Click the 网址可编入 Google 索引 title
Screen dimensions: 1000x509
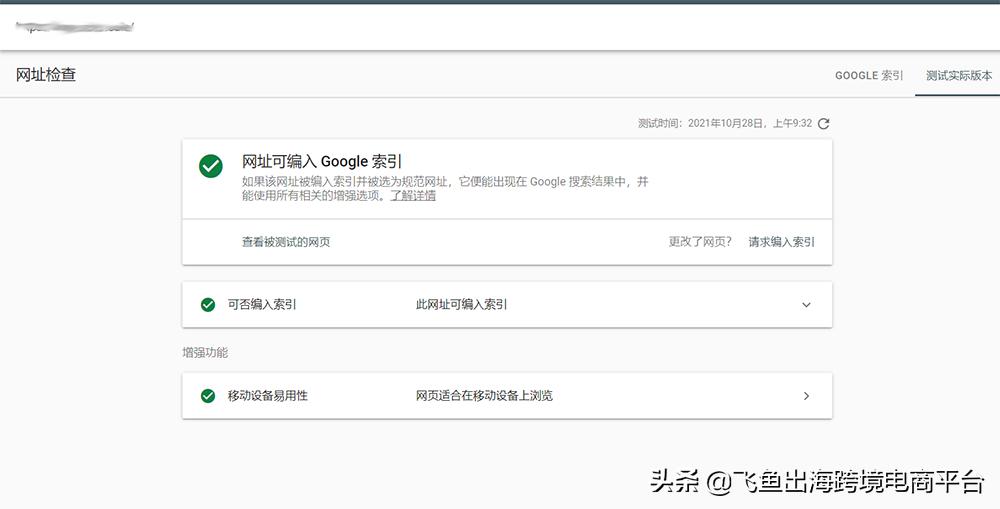coord(322,161)
